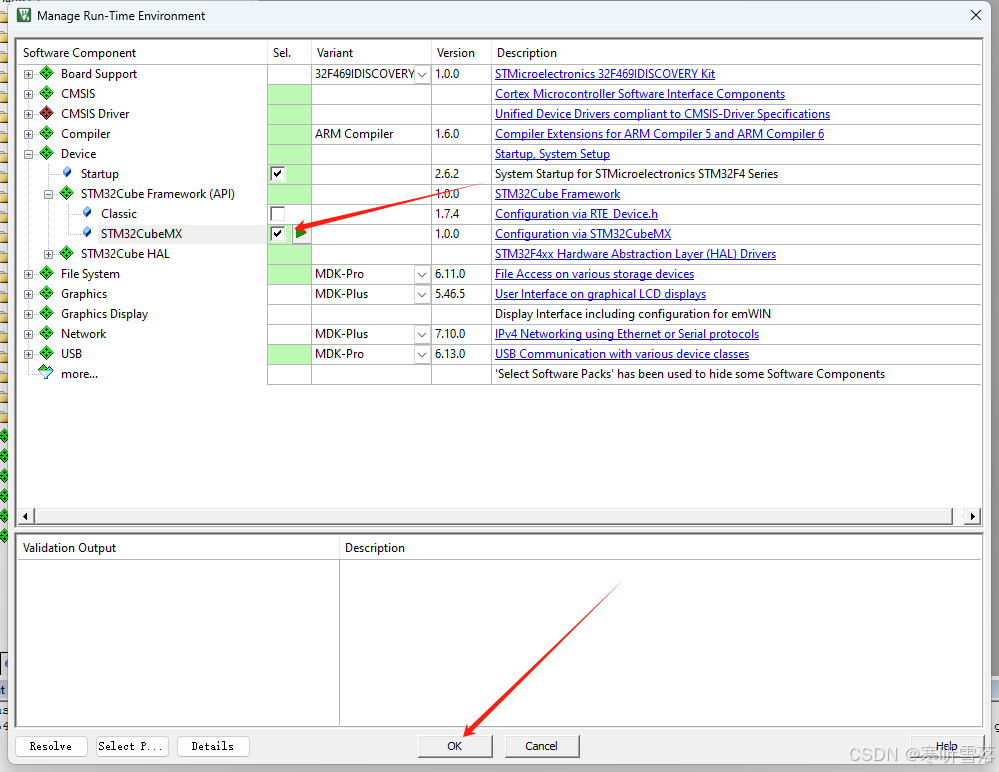Click the Cancel button
The image size is (999, 772).
point(542,746)
